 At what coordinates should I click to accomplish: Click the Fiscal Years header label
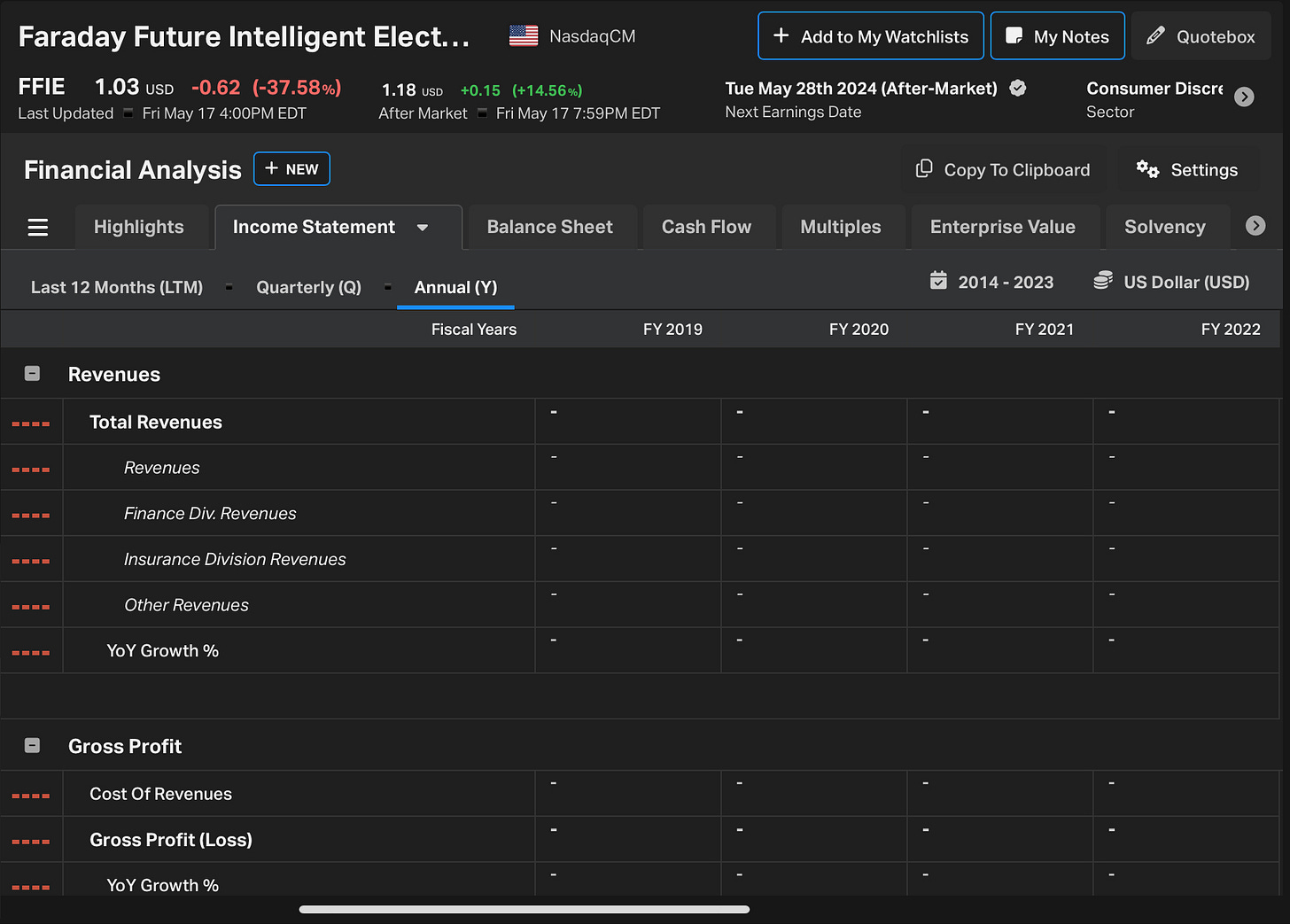[474, 330]
